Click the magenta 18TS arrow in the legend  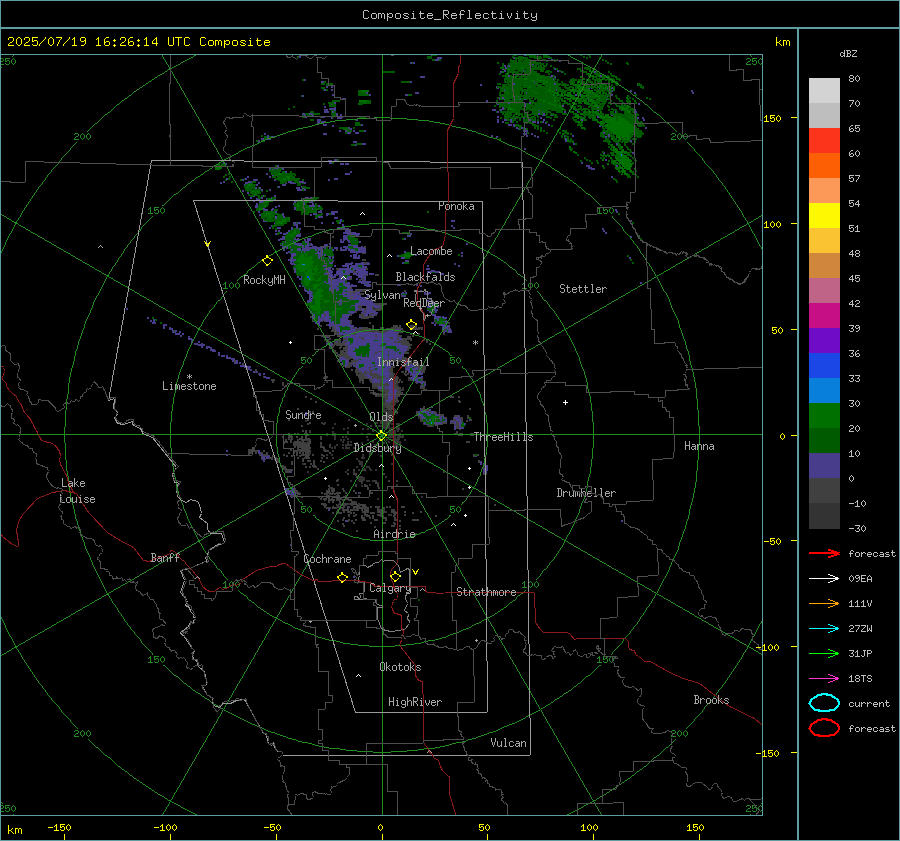tap(824, 679)
